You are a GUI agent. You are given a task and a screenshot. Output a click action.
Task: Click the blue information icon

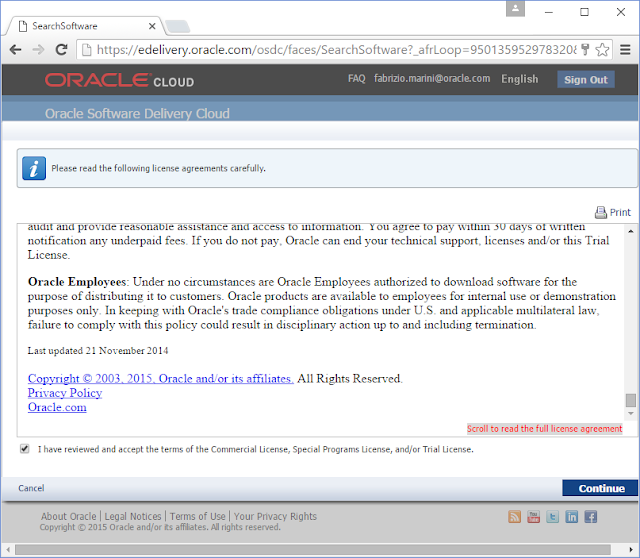34,168
